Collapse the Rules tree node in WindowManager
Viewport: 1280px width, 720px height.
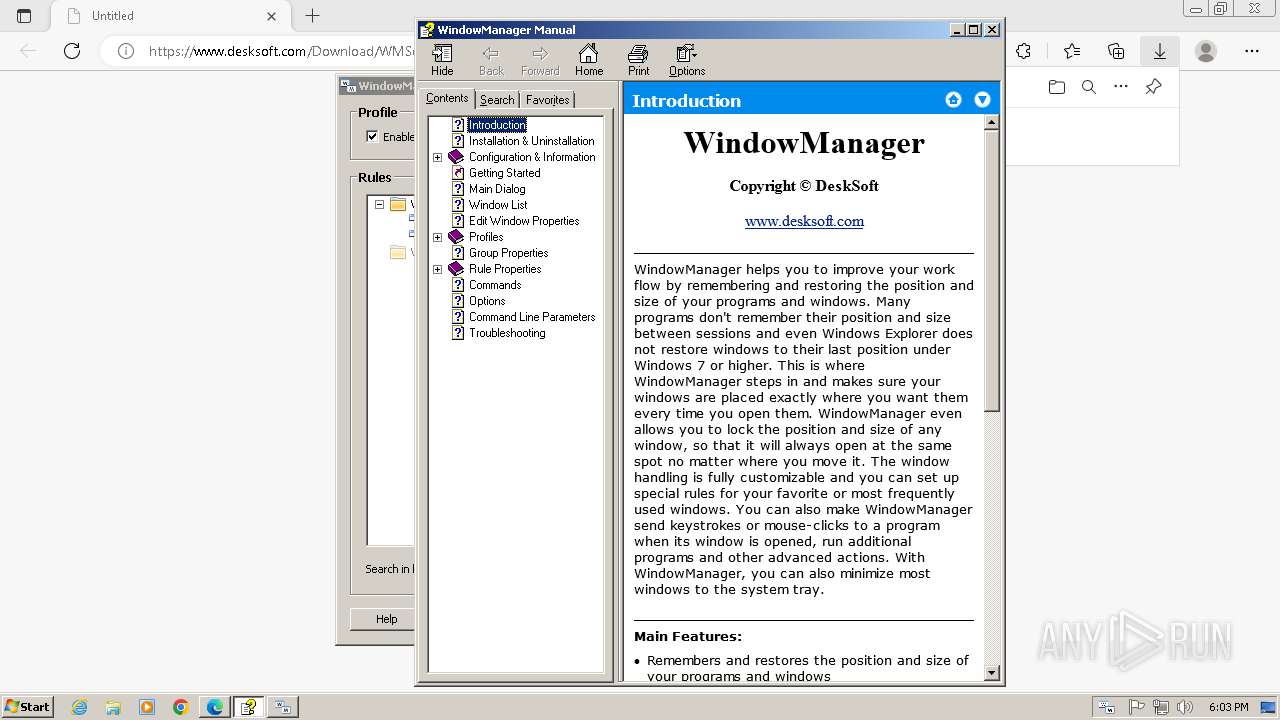(380, 204)
